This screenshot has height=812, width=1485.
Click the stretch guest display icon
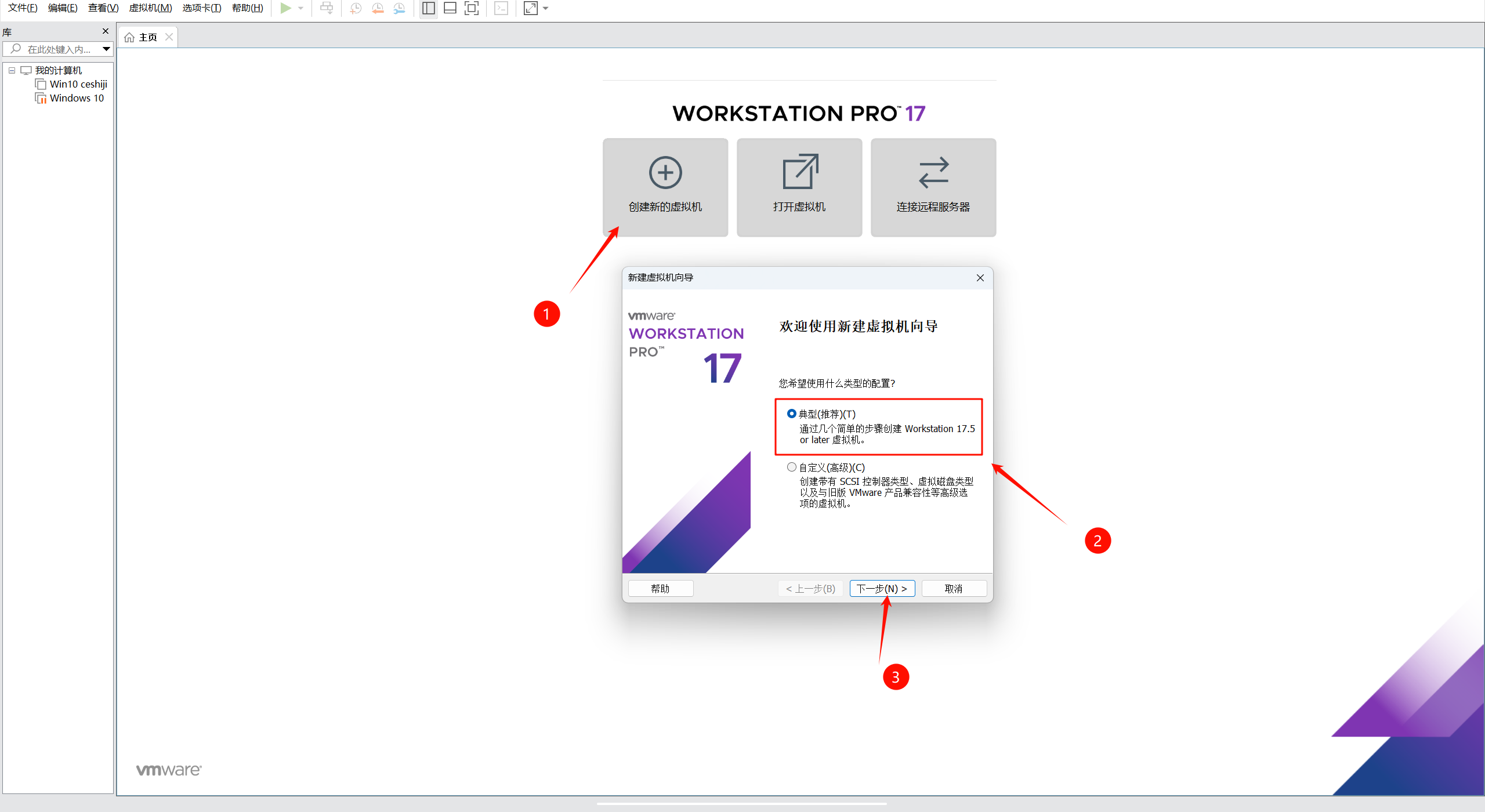[x=530, y=8]
